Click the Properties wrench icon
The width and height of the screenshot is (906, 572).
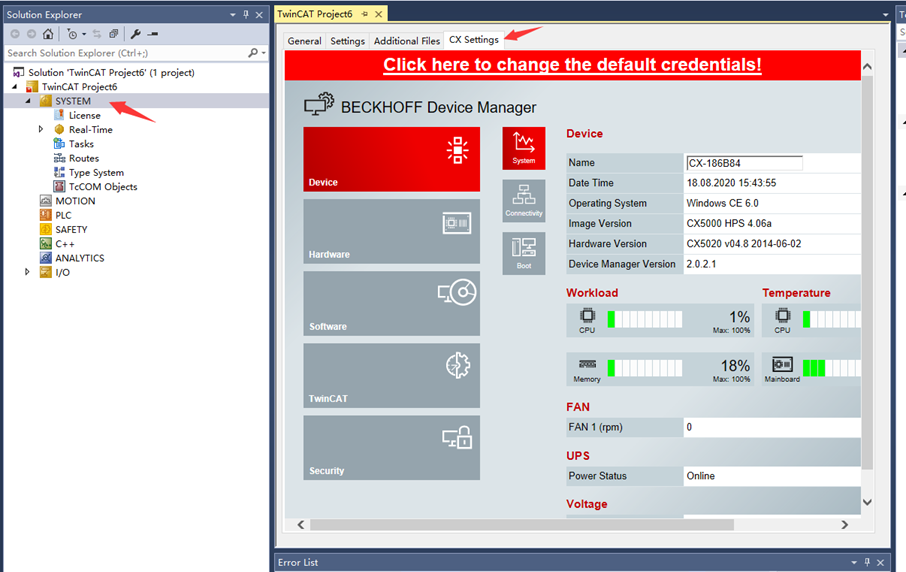136,34
